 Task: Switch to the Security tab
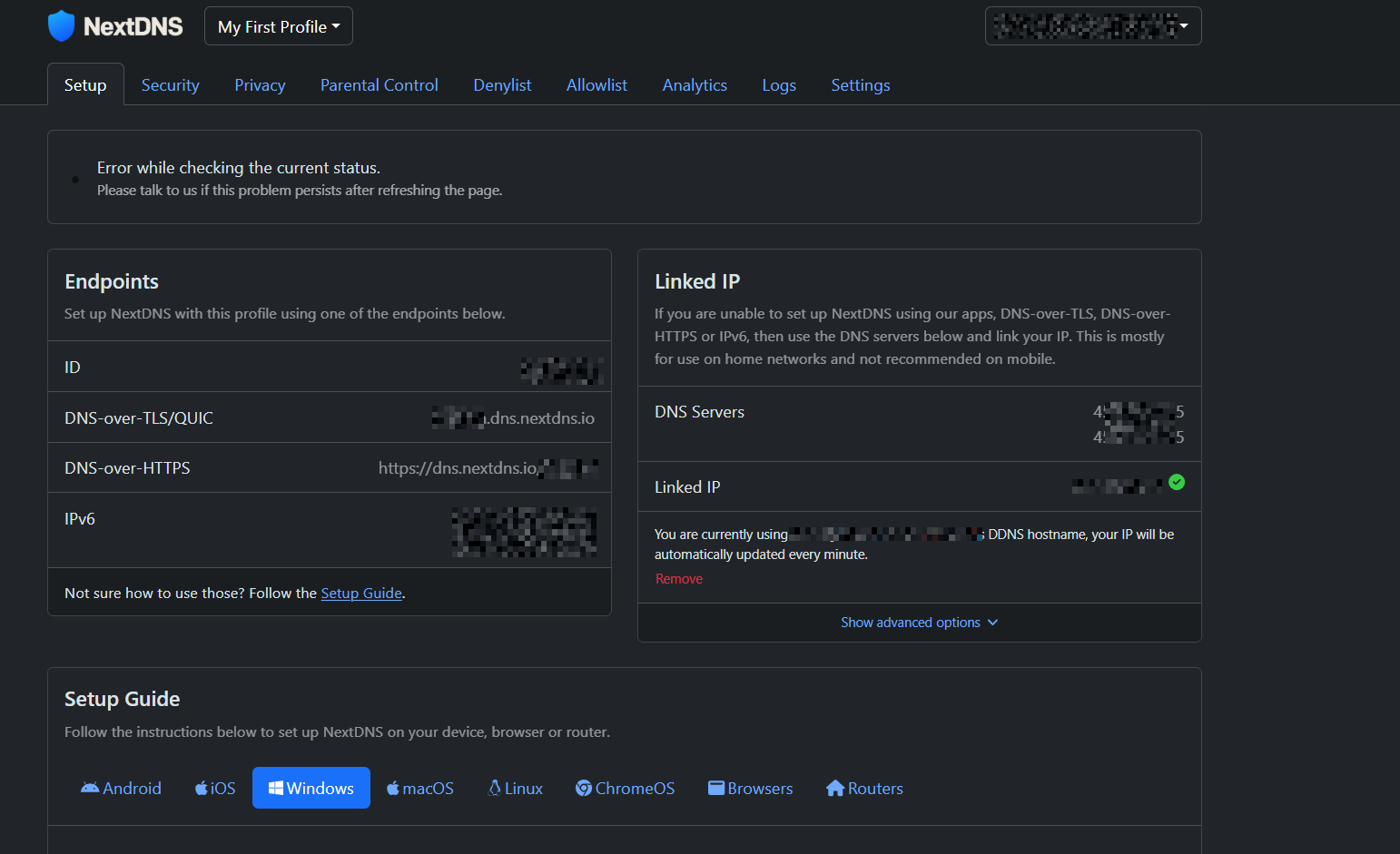(170, 85)
